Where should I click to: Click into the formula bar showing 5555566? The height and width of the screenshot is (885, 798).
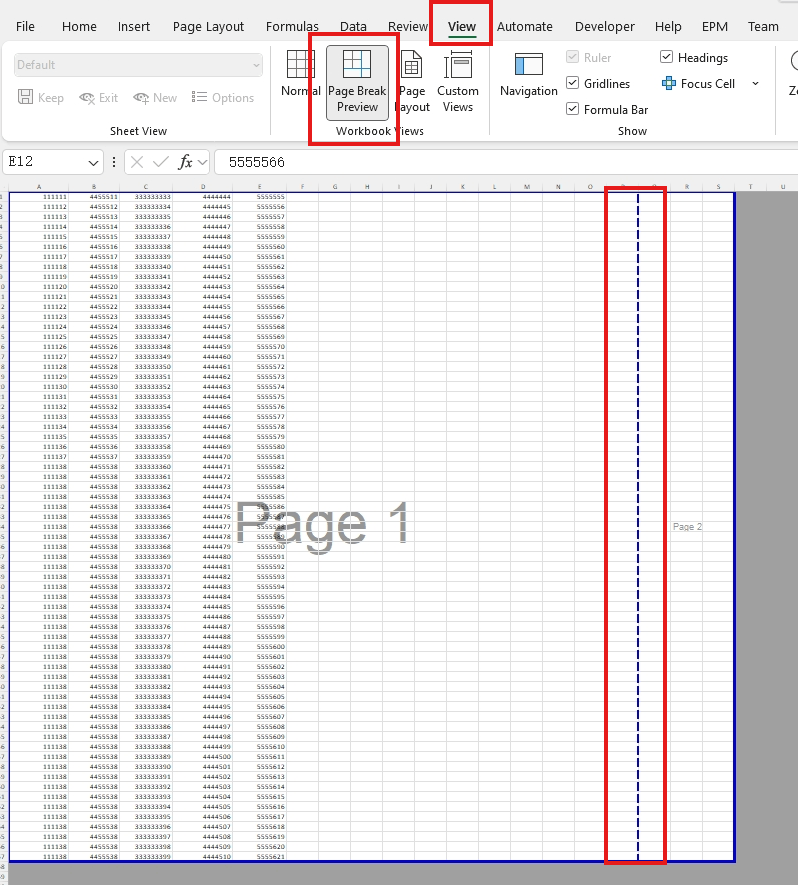pos(506,163)
